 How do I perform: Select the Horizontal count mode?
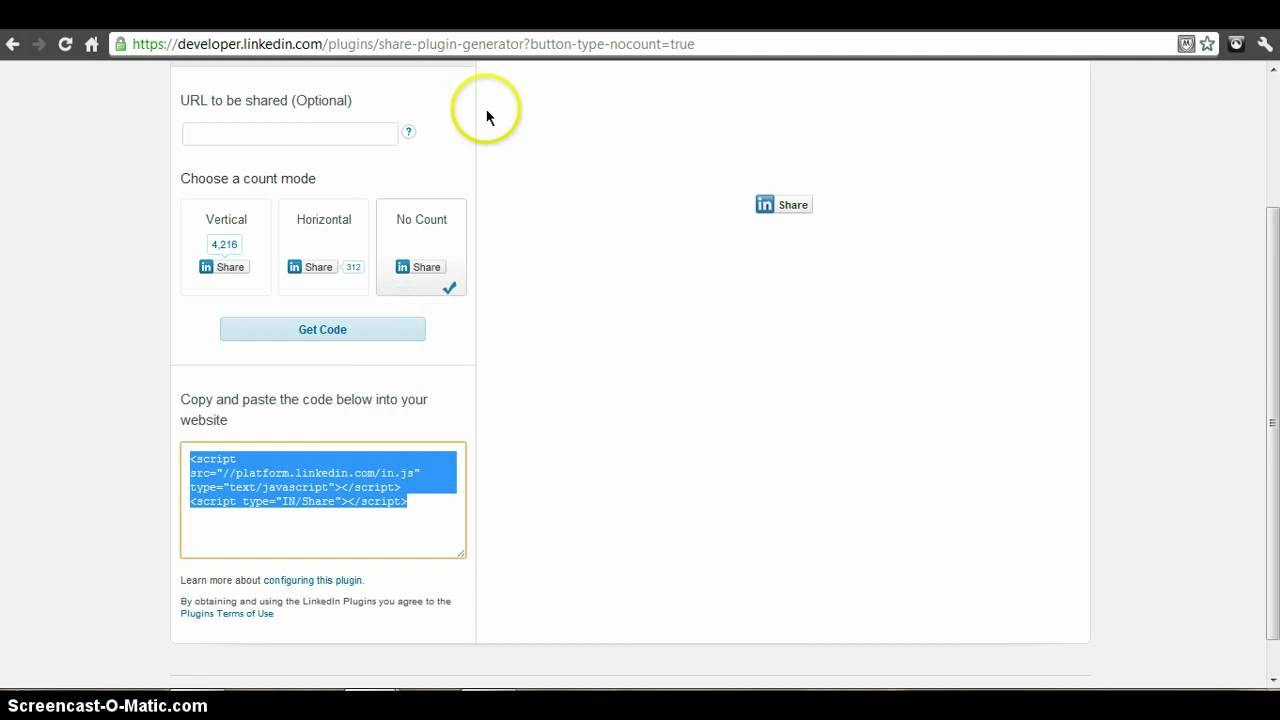point(323,245)
